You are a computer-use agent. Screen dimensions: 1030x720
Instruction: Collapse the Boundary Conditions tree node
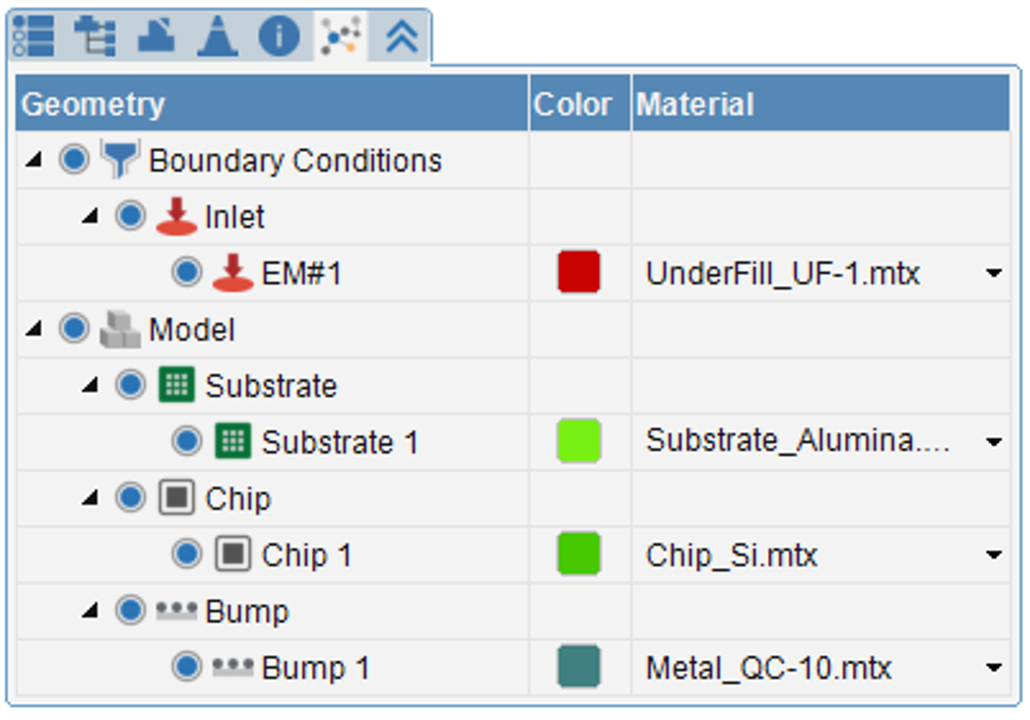click(x=34, y=160)
